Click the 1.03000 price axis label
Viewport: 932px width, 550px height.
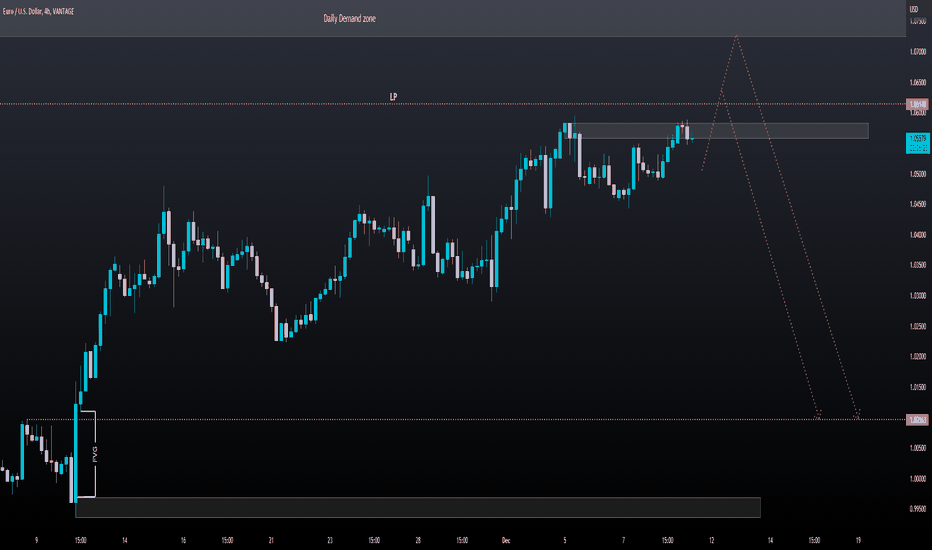(x=918, y=296)
